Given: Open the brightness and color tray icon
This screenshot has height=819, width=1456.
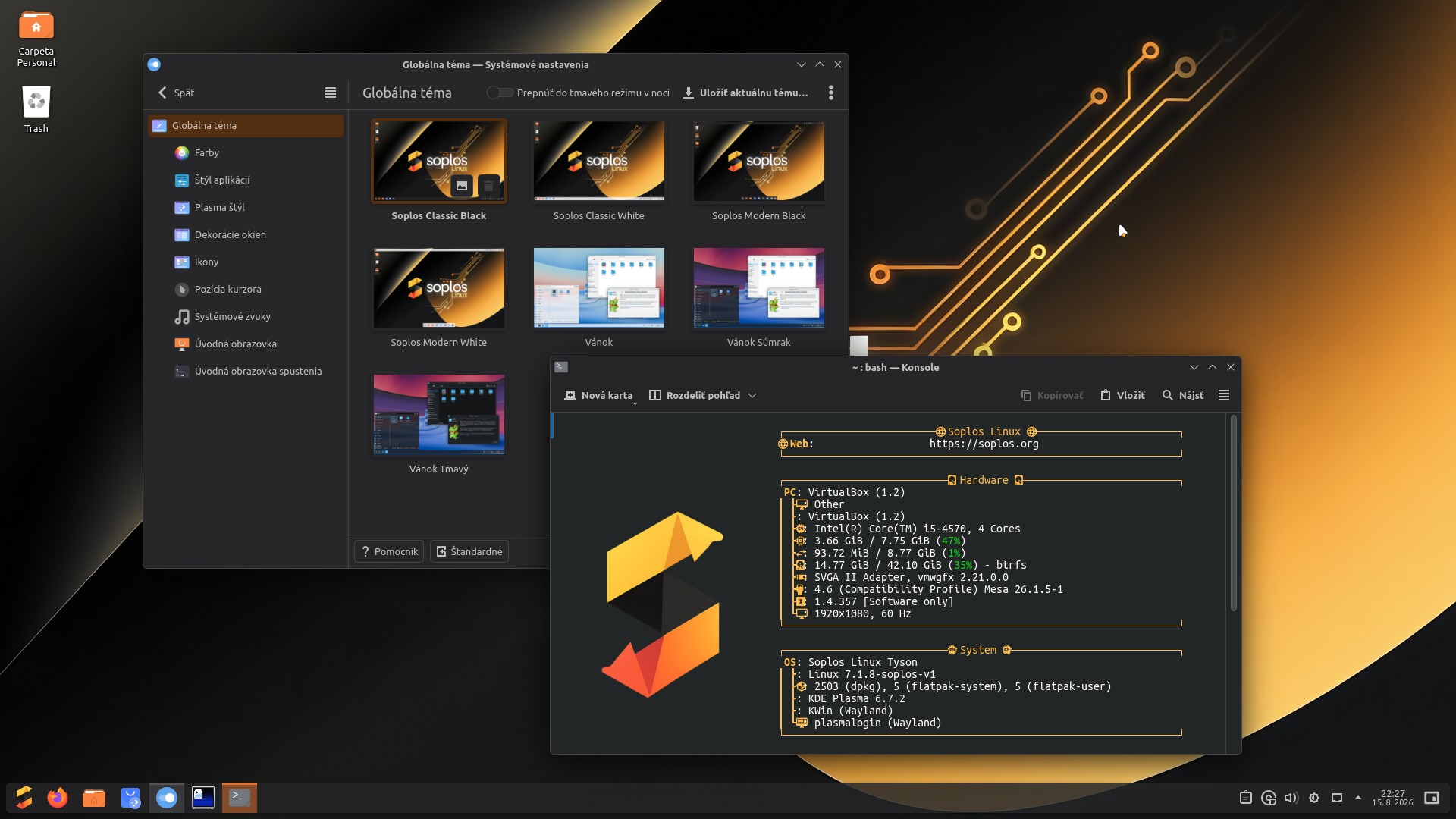Looking at the screenshot, I should (x=1314, y=798).
